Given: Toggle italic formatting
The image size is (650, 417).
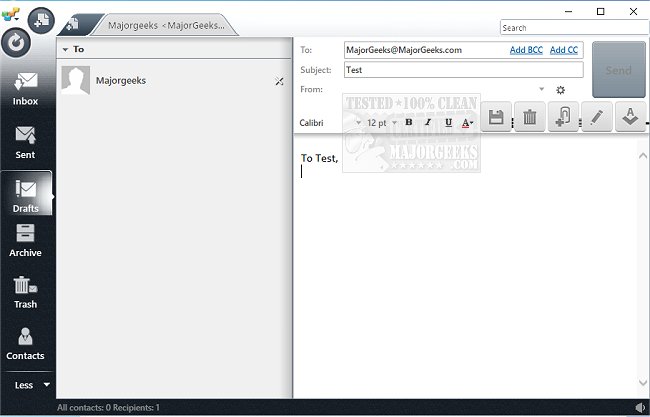Looking at the screenshot, I should (428, 122).
